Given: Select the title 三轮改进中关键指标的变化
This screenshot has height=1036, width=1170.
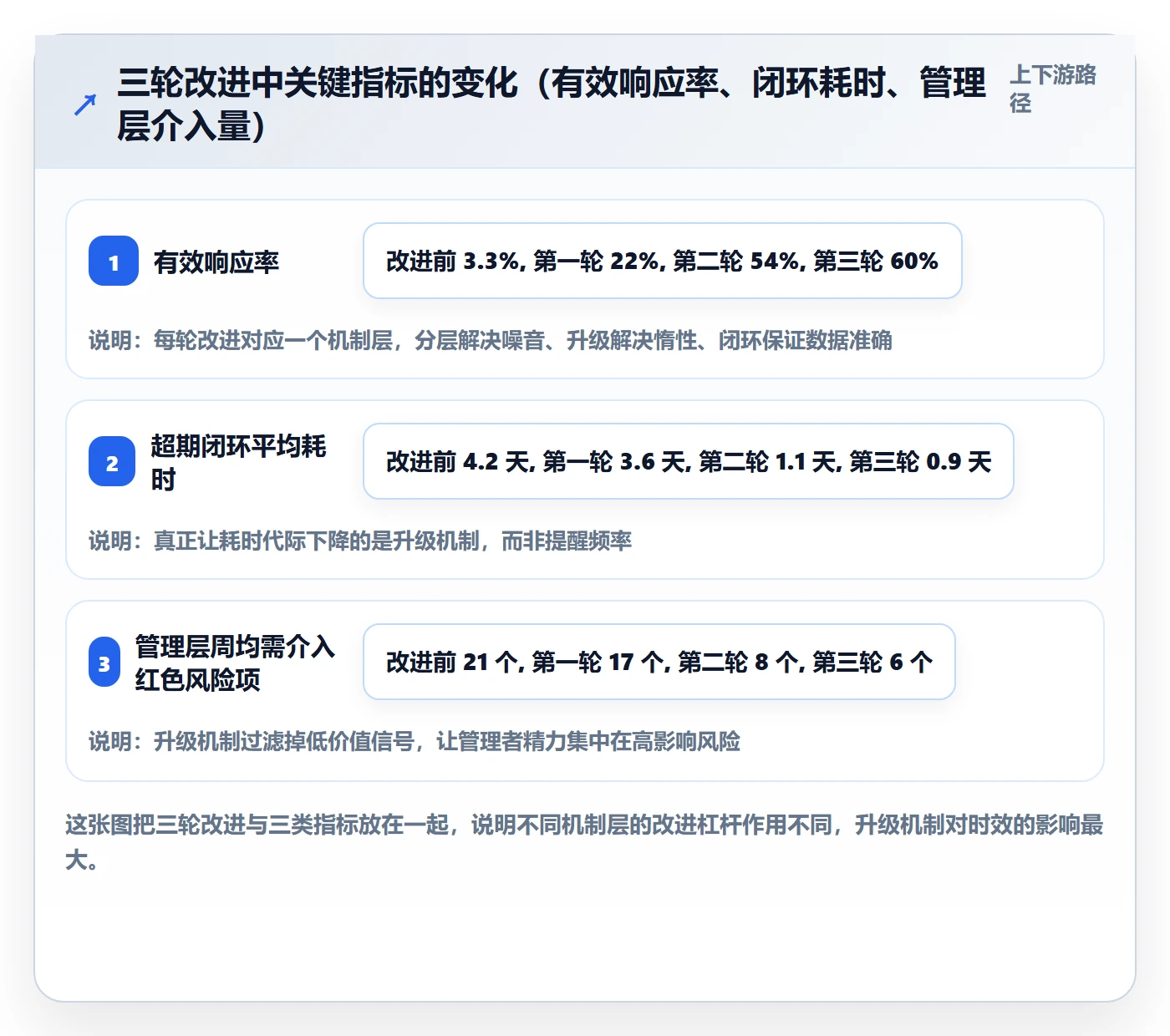Looking at the screenshot, I should click(x=552, y=104).
